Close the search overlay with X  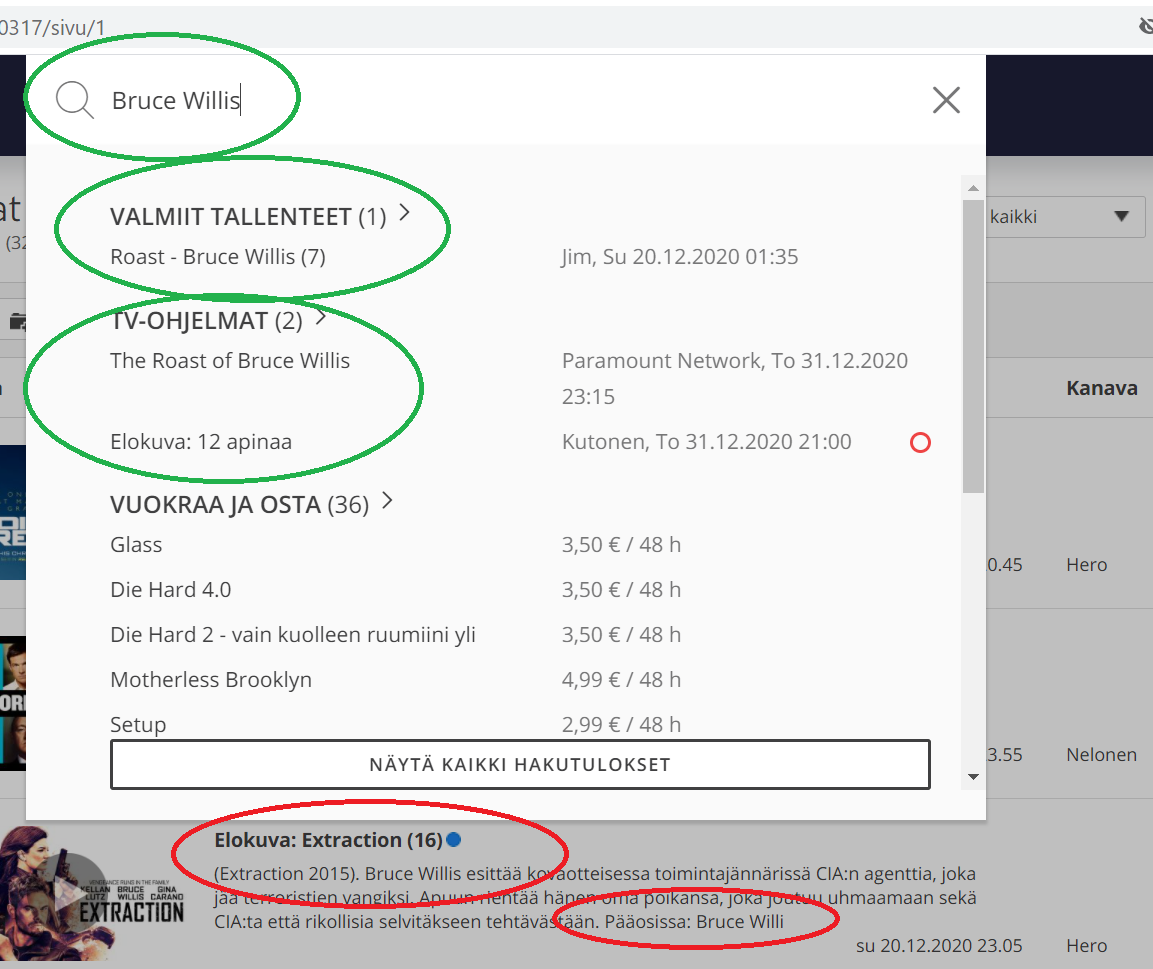point(946,100)
